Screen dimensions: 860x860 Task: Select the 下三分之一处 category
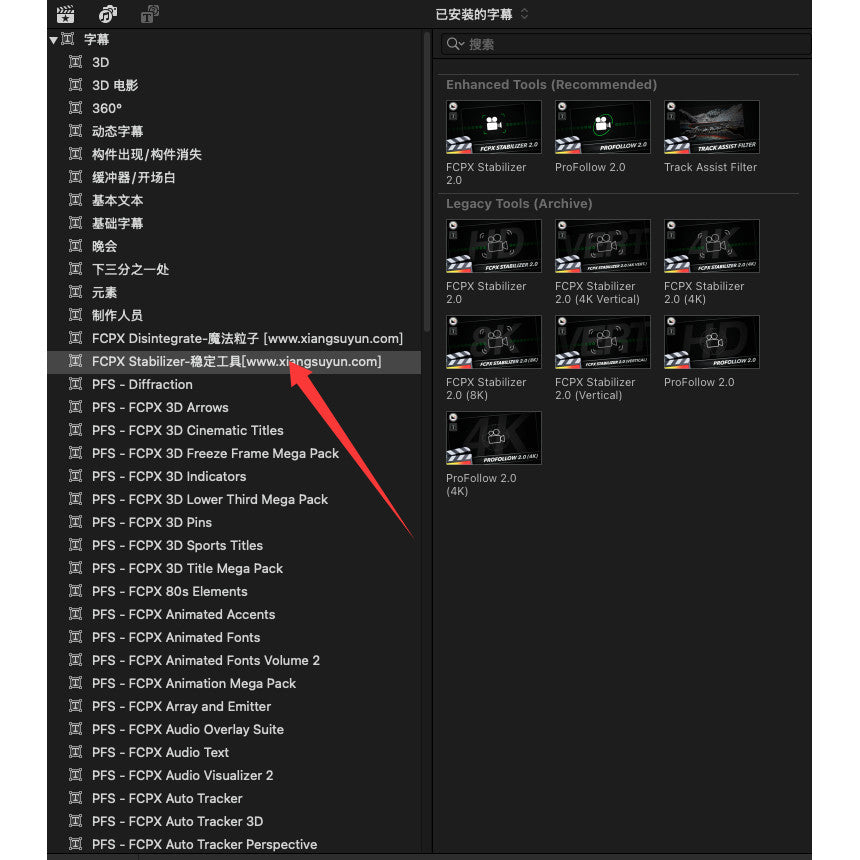pyautogui.click(x=234, y=270)
